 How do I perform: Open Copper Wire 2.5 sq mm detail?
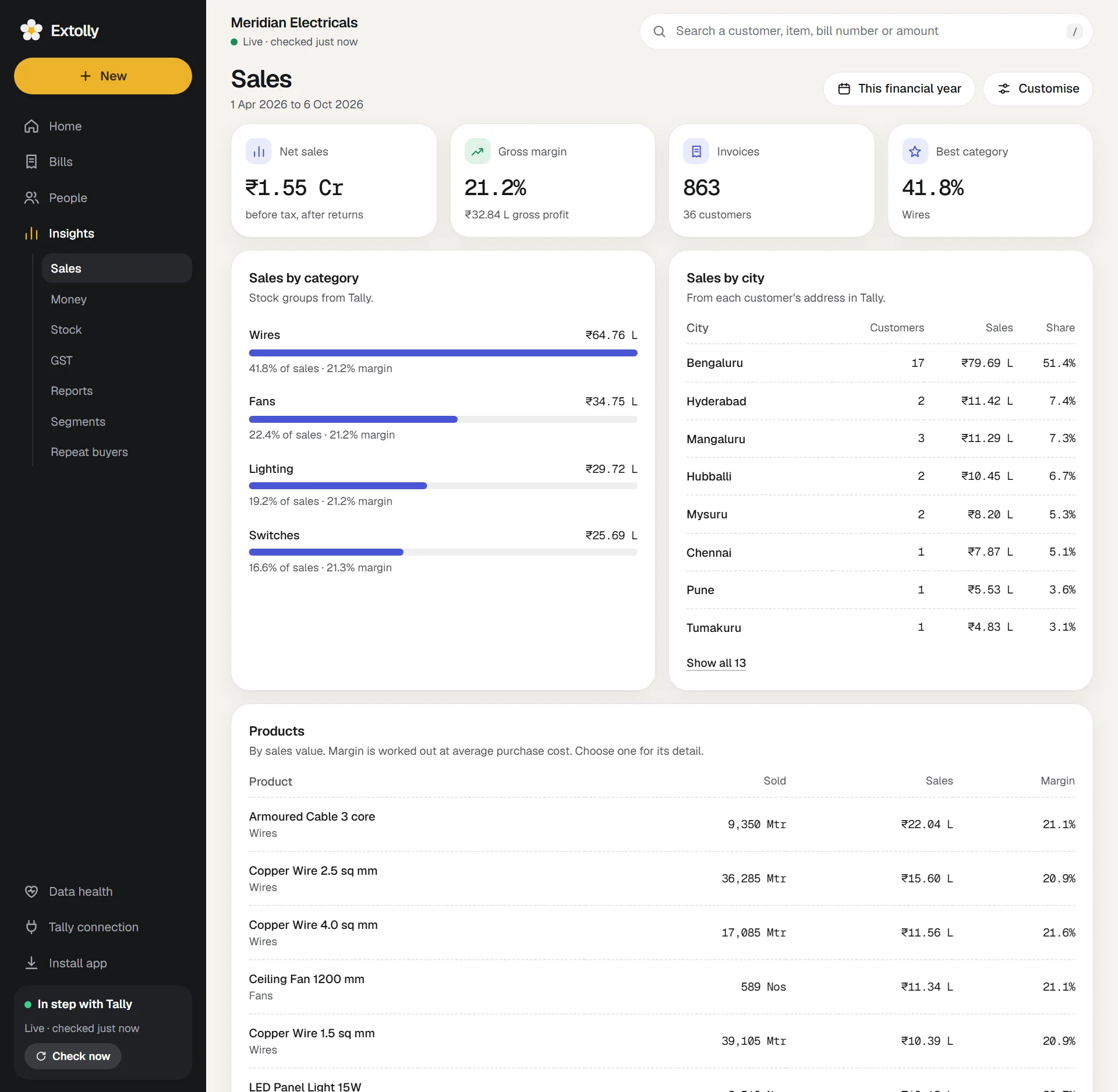click(x=662, y=879)
